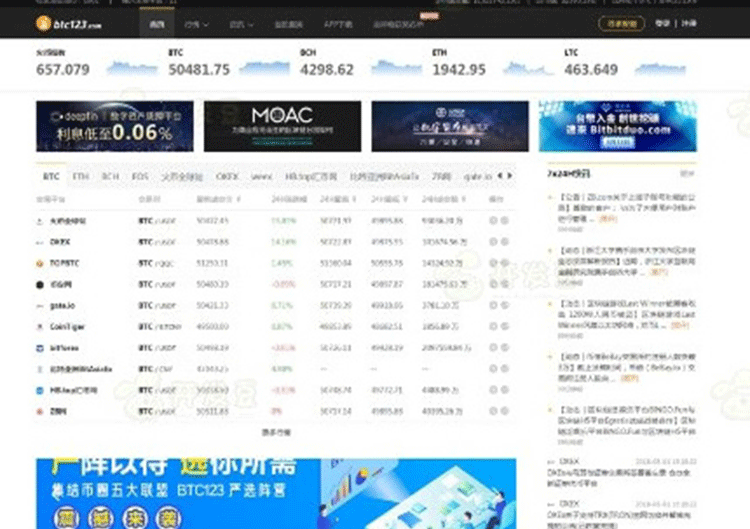750x529 pixels.
Task: Open the MOAC banner ad
Action: [283, 126]
